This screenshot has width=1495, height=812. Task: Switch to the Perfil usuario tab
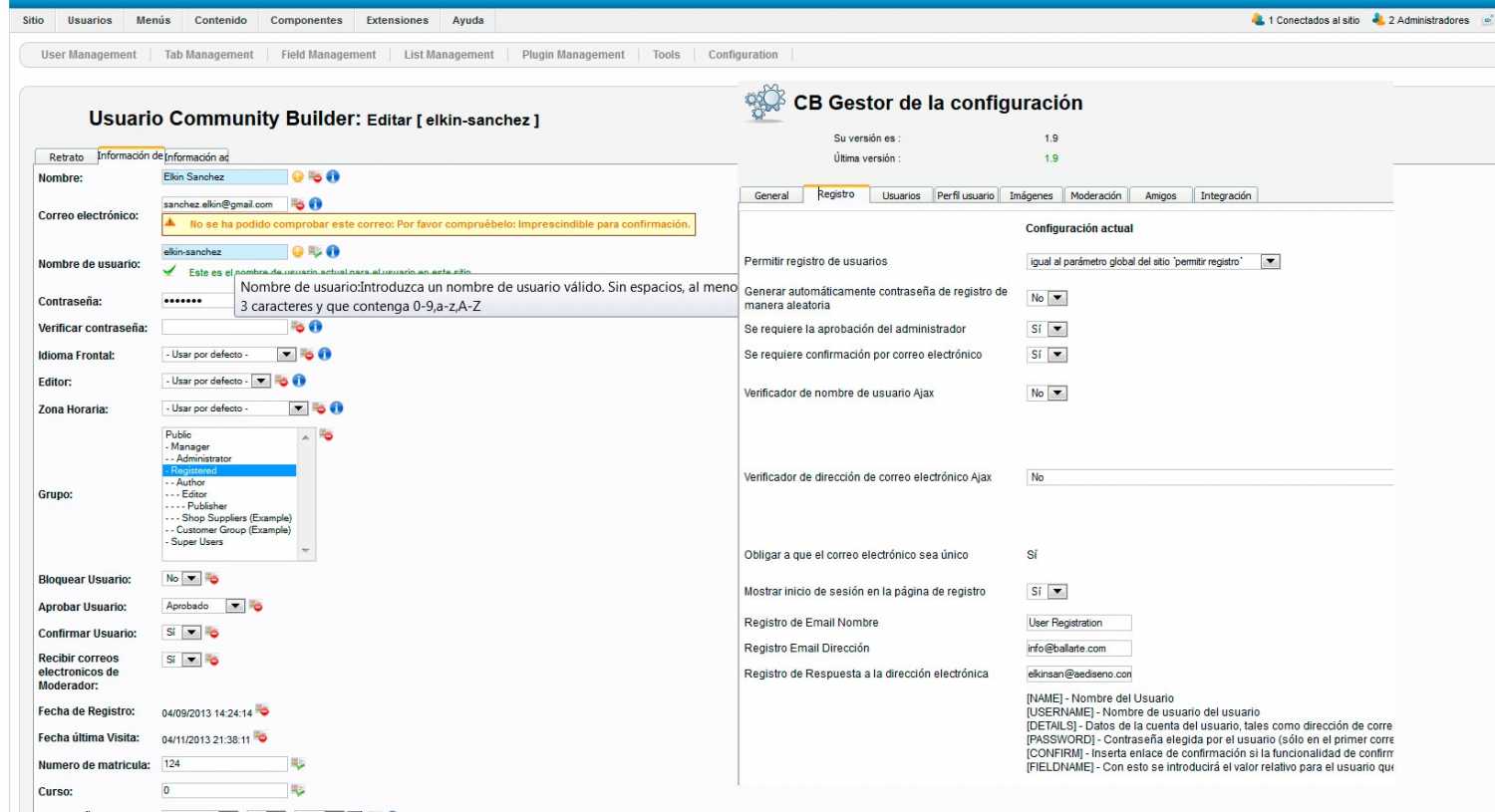(965, 195)
